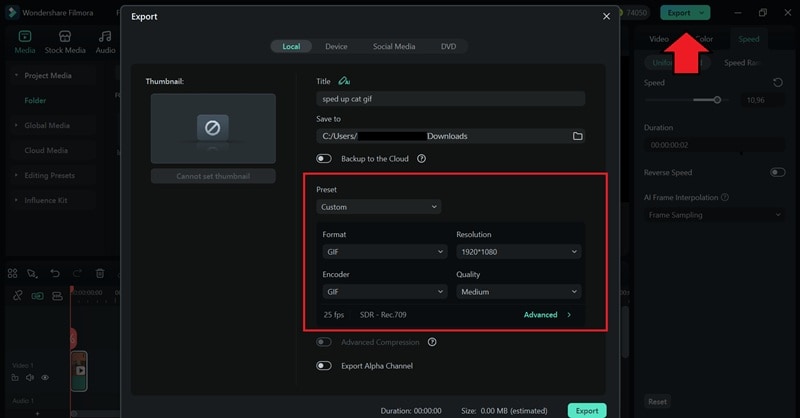Toggle Backup to the Cloud switch
Screen dimensions: 800x418
(323, 159)
